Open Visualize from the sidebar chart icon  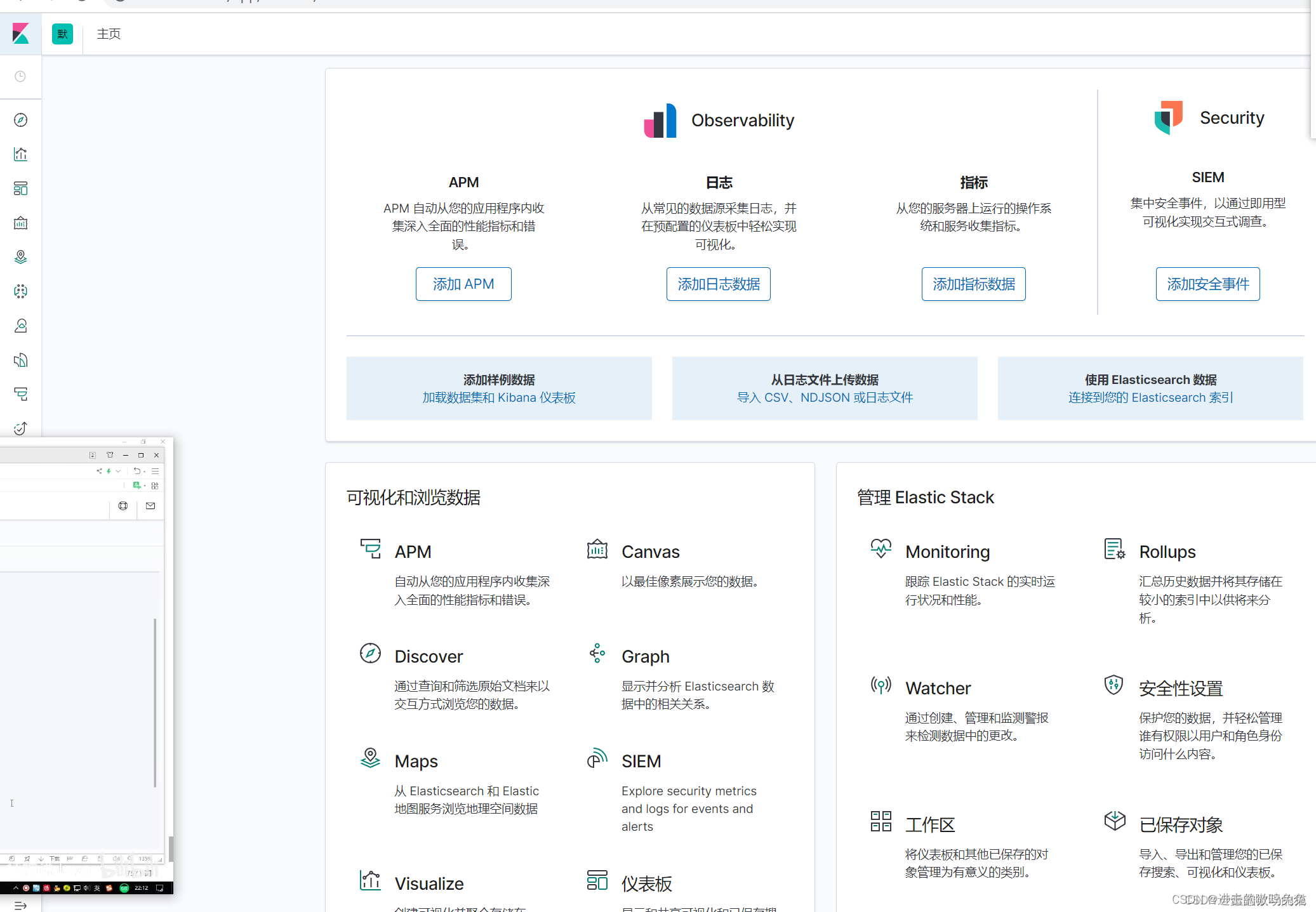click(x=20, y=154)
